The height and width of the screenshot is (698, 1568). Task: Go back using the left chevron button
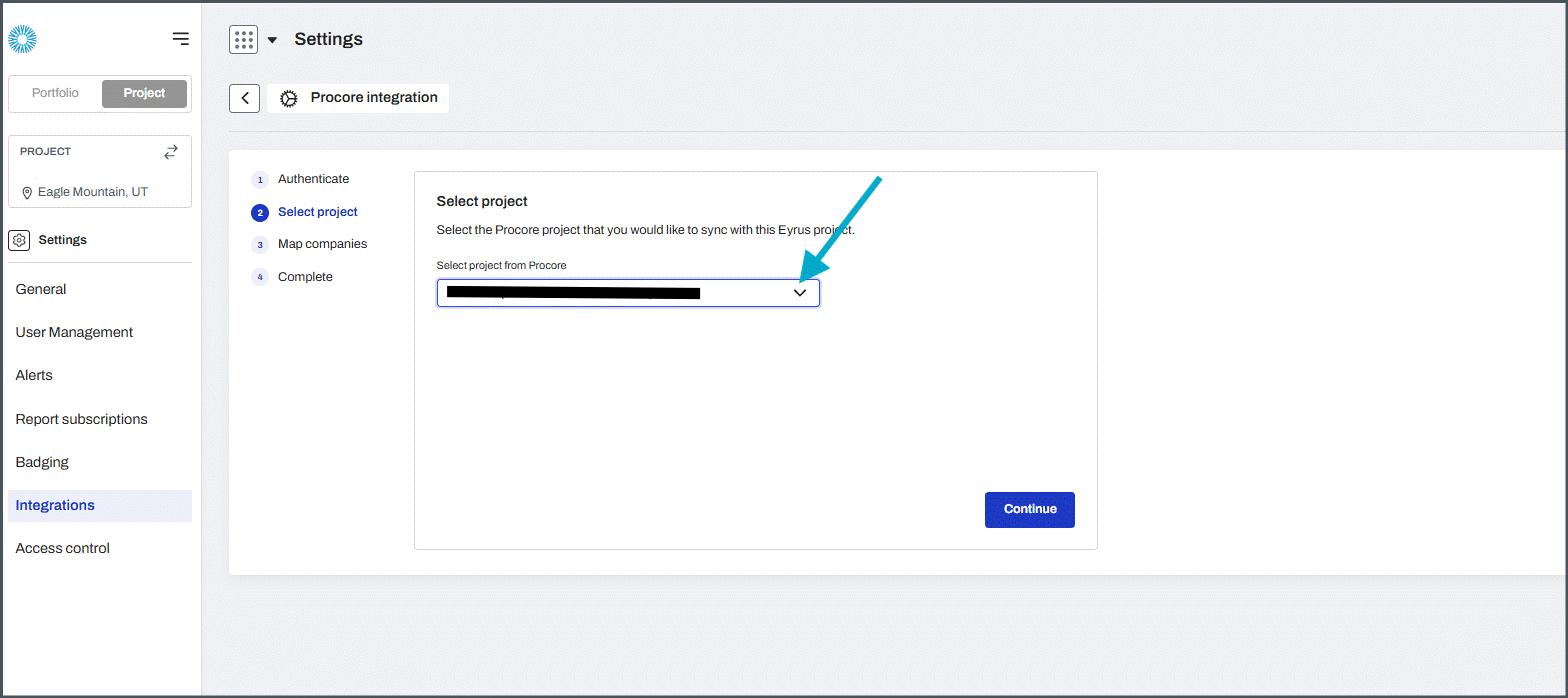click(x=245, y=98)
